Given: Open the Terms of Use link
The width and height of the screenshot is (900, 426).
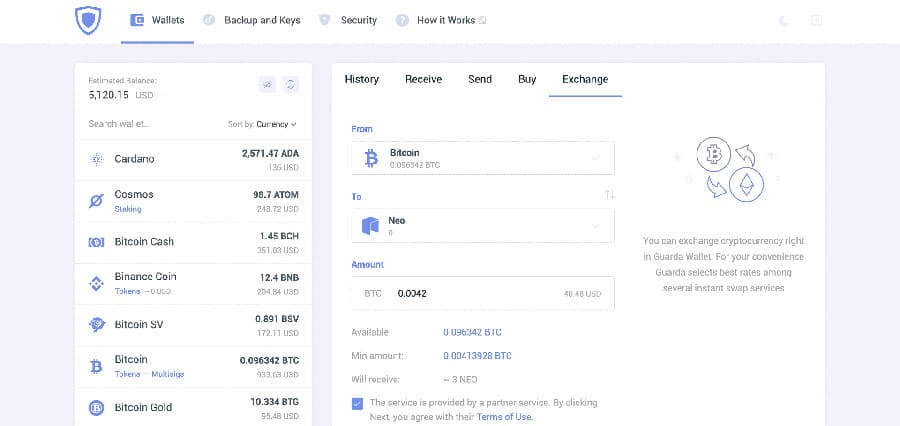Looking at the screenshot, I should click(x=504, y=416).
